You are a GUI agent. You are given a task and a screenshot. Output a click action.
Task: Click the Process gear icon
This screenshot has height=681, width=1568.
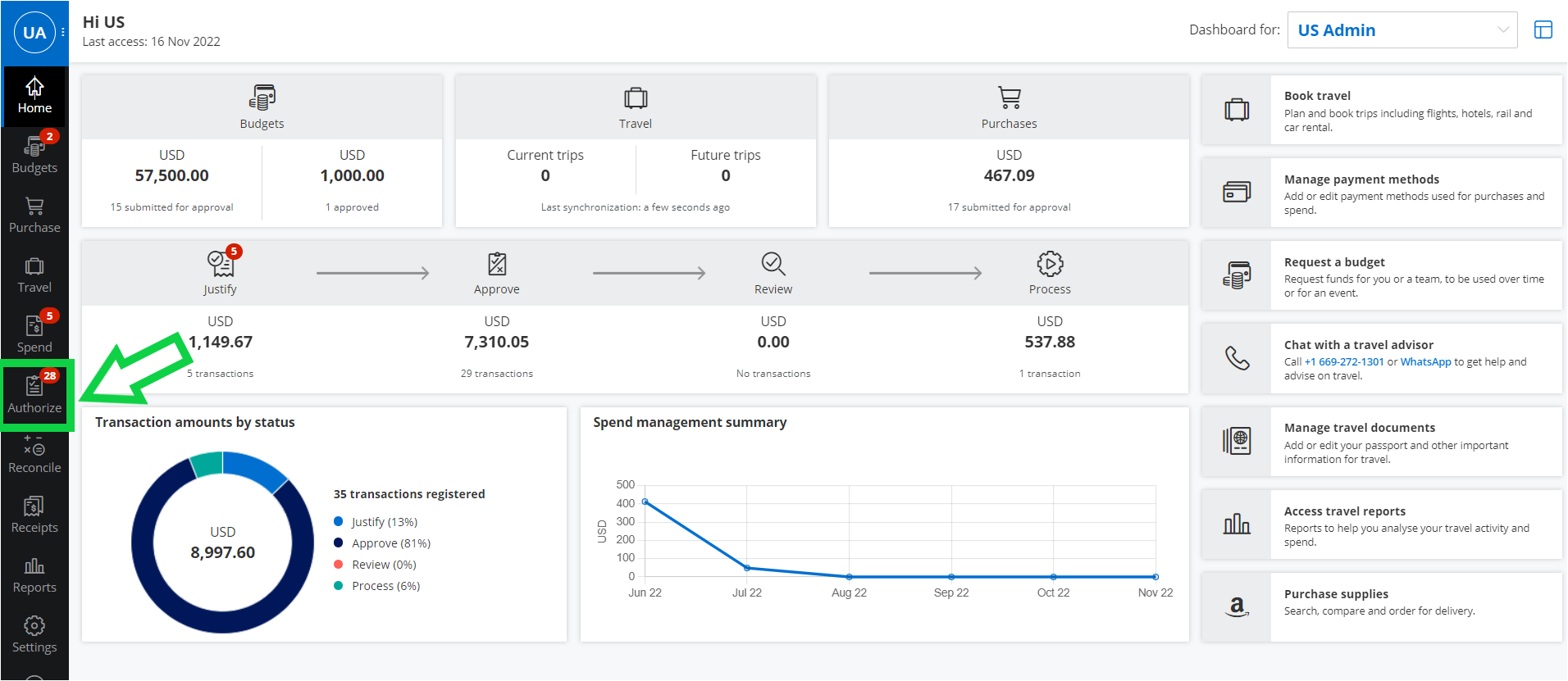[1050, 263]
